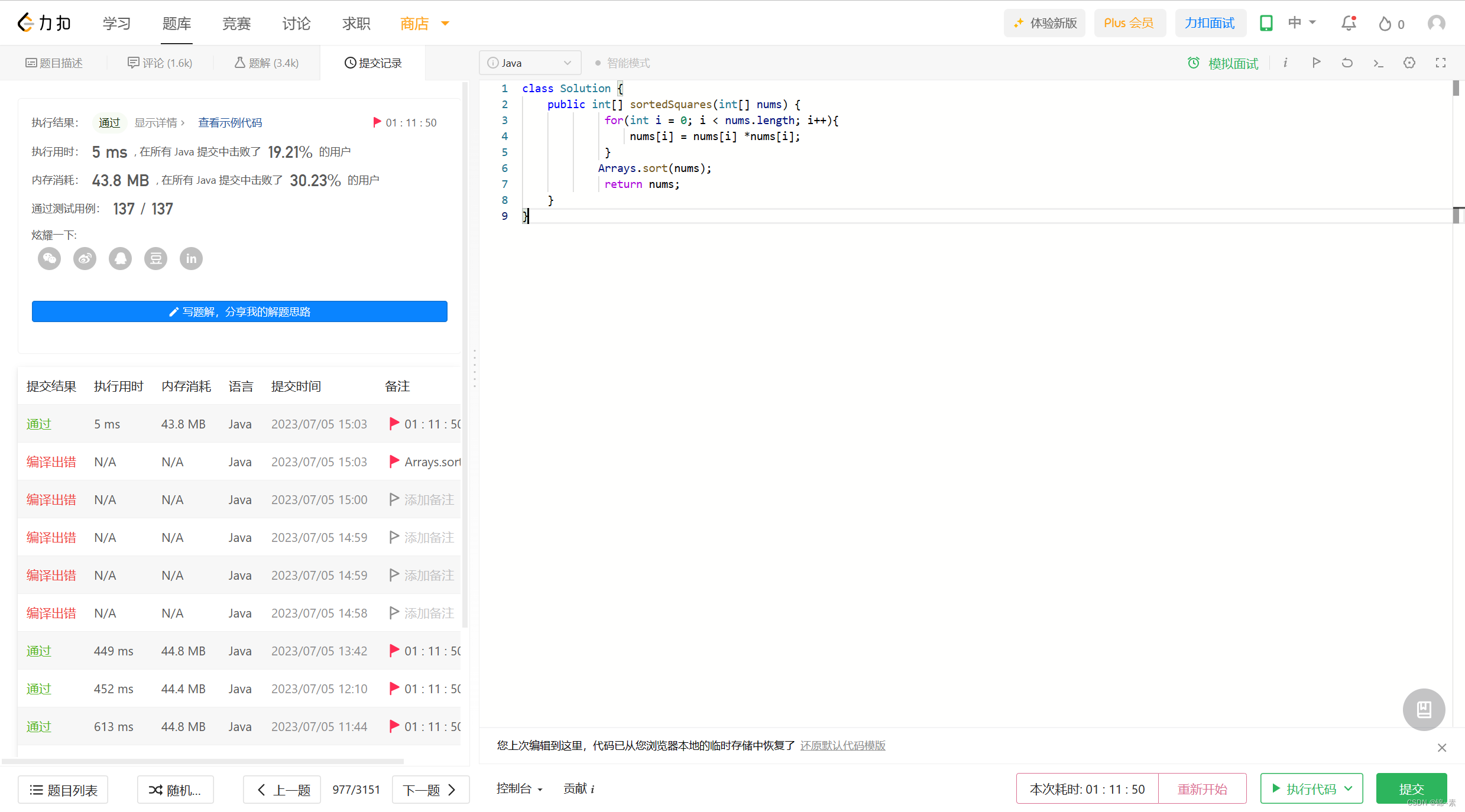Viewport: 1465px width, 812px height.
Task: Open 力扣面试 page
Action: pos(1210,23)
